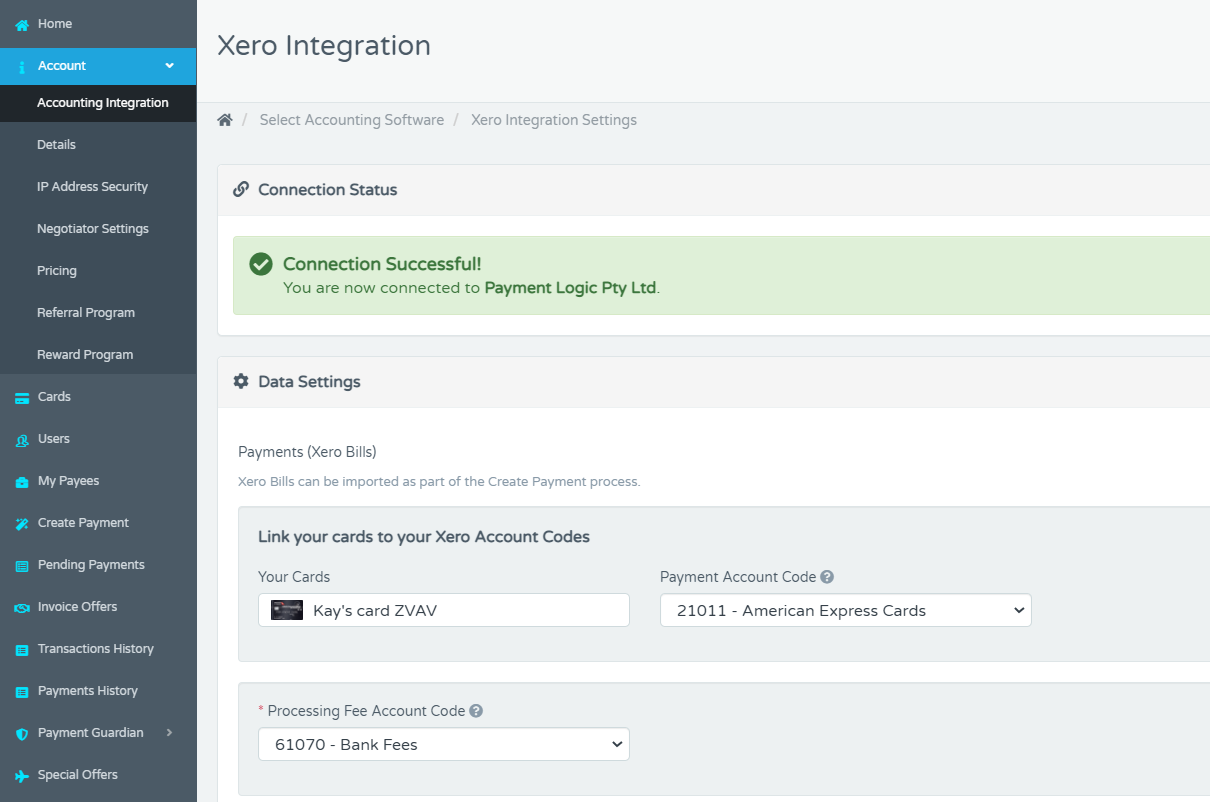The height and width of the screenshot is (802, 1210).
Task: Open the Processing Fee Account Code dropdown
Action: coord(444,744)
